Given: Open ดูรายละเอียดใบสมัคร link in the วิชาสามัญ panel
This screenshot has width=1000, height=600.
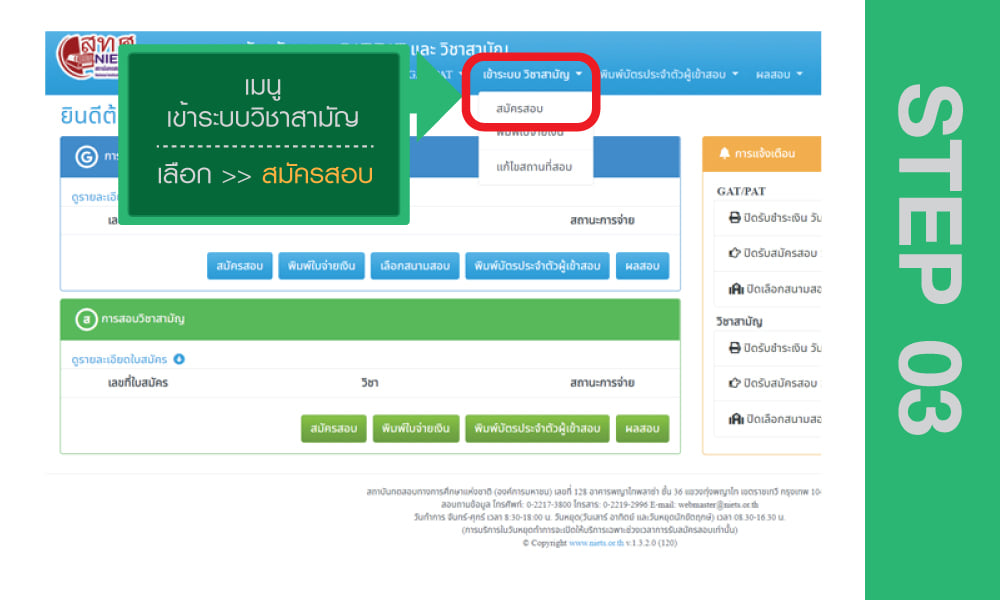Looking at the screenshot, I should tap(119, 360).
